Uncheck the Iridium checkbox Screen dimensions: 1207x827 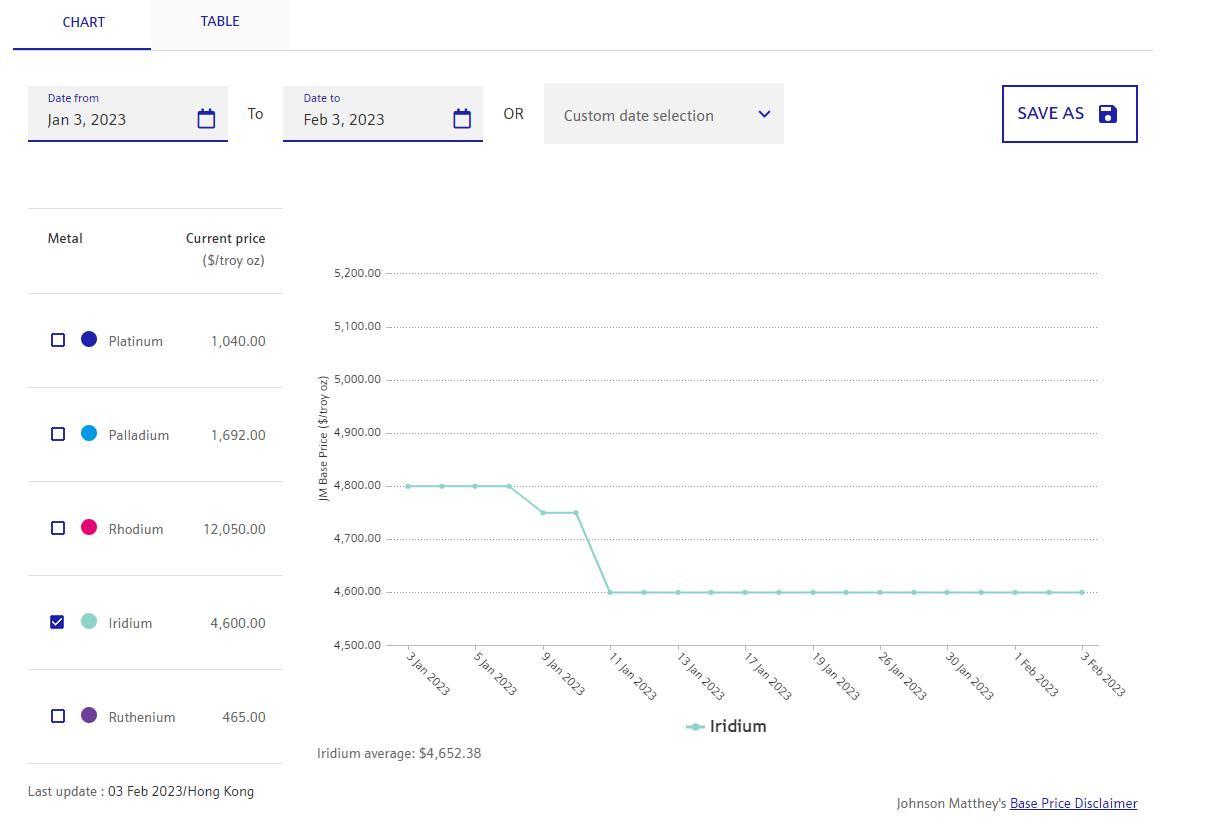tap(58, 622)
